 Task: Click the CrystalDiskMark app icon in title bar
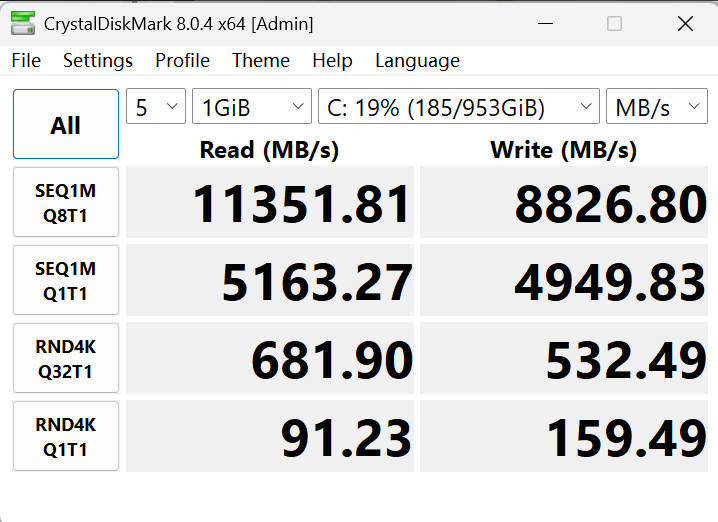point(21,23)
